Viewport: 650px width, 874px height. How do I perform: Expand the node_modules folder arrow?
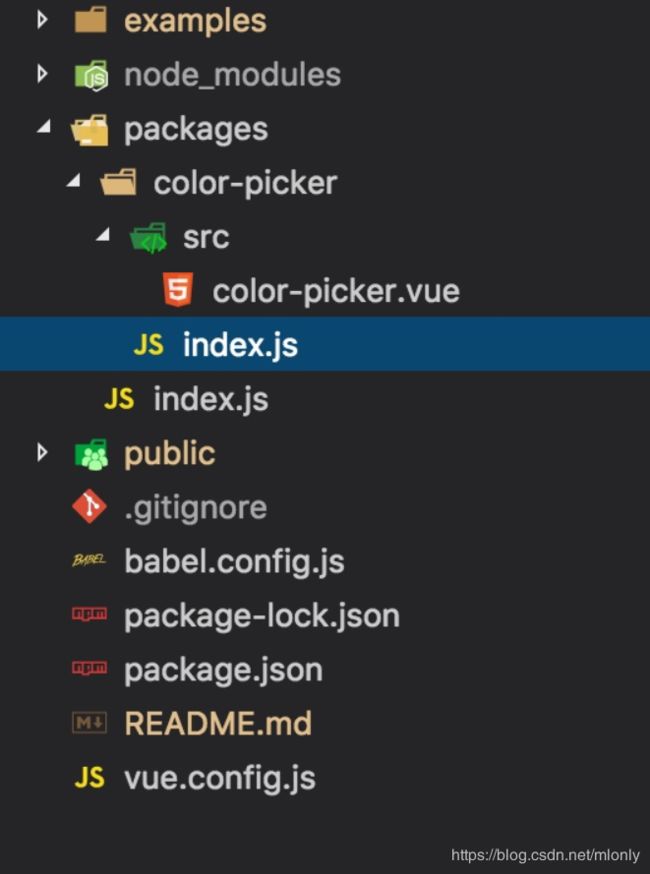click(x=42, y=74)
